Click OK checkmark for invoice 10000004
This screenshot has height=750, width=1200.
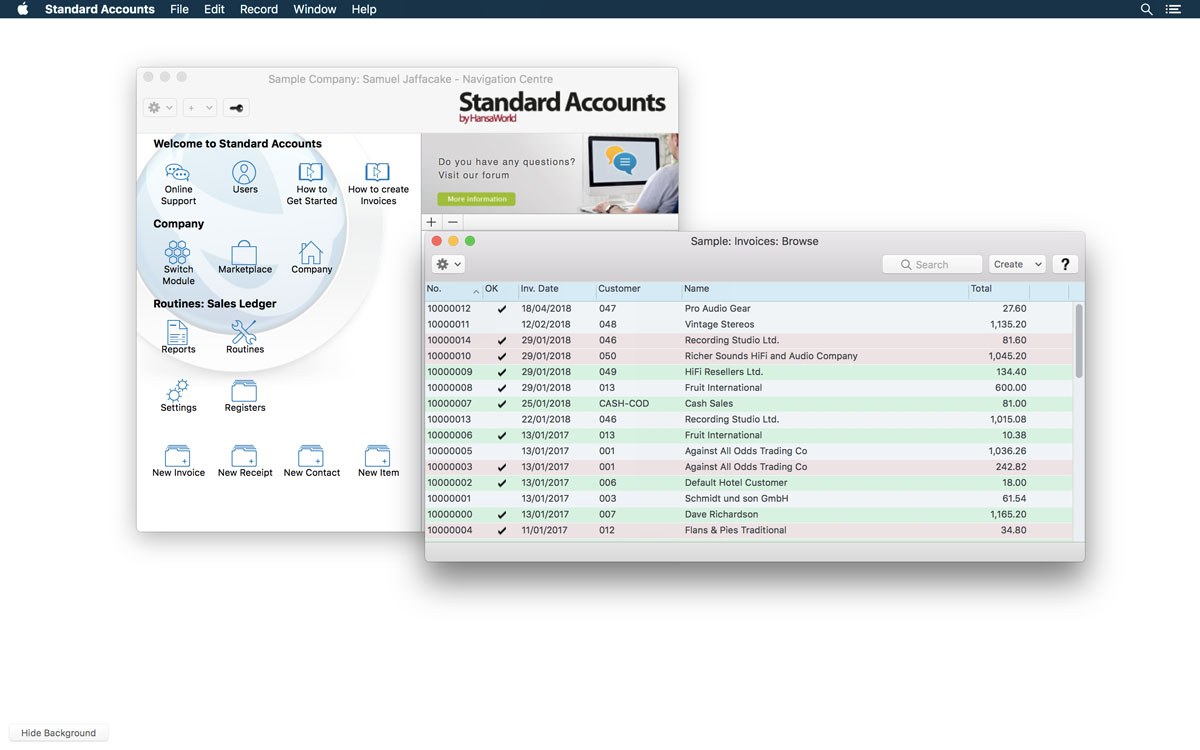coord(502,531)
